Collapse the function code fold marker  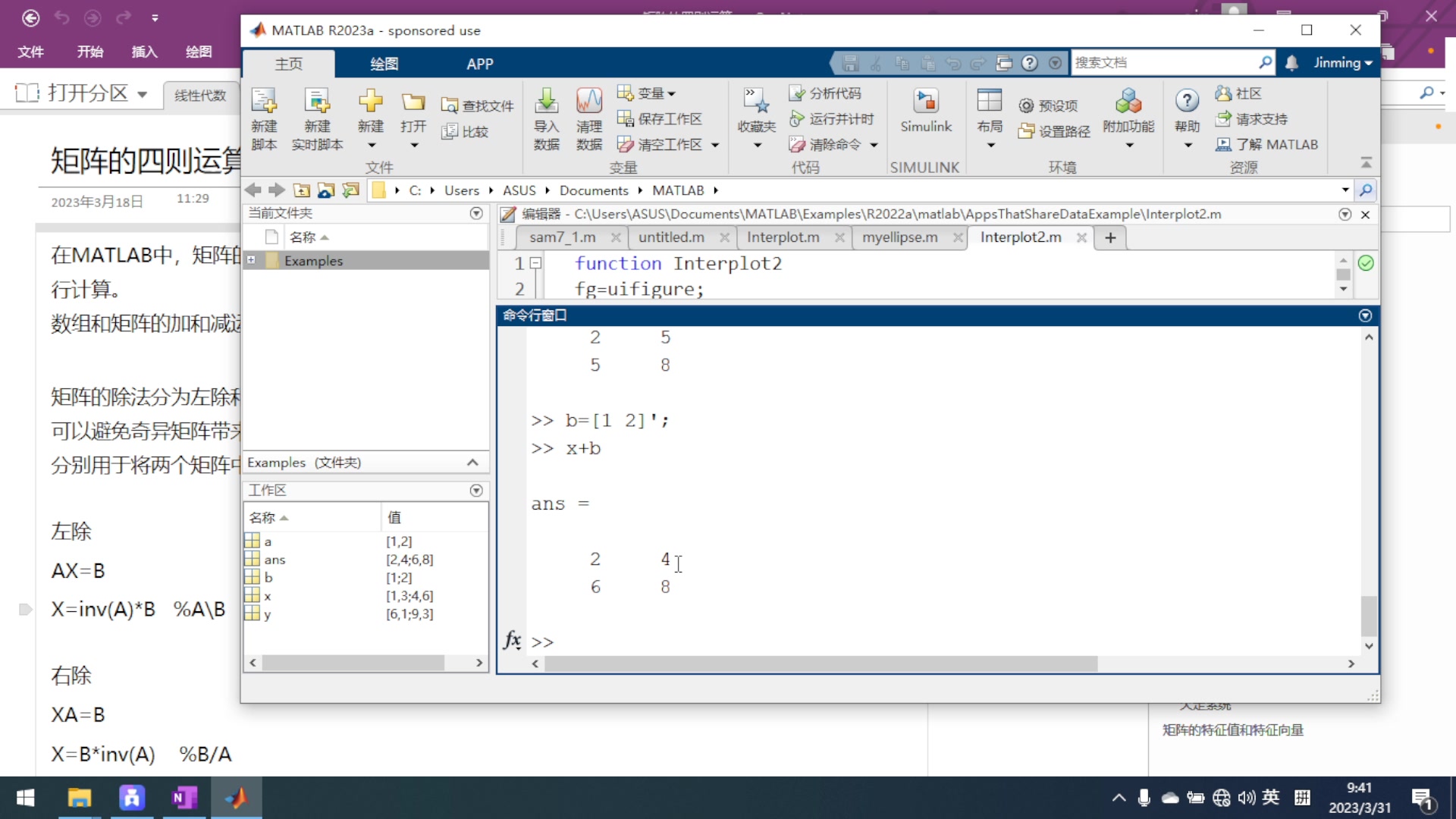coord(535,263)
